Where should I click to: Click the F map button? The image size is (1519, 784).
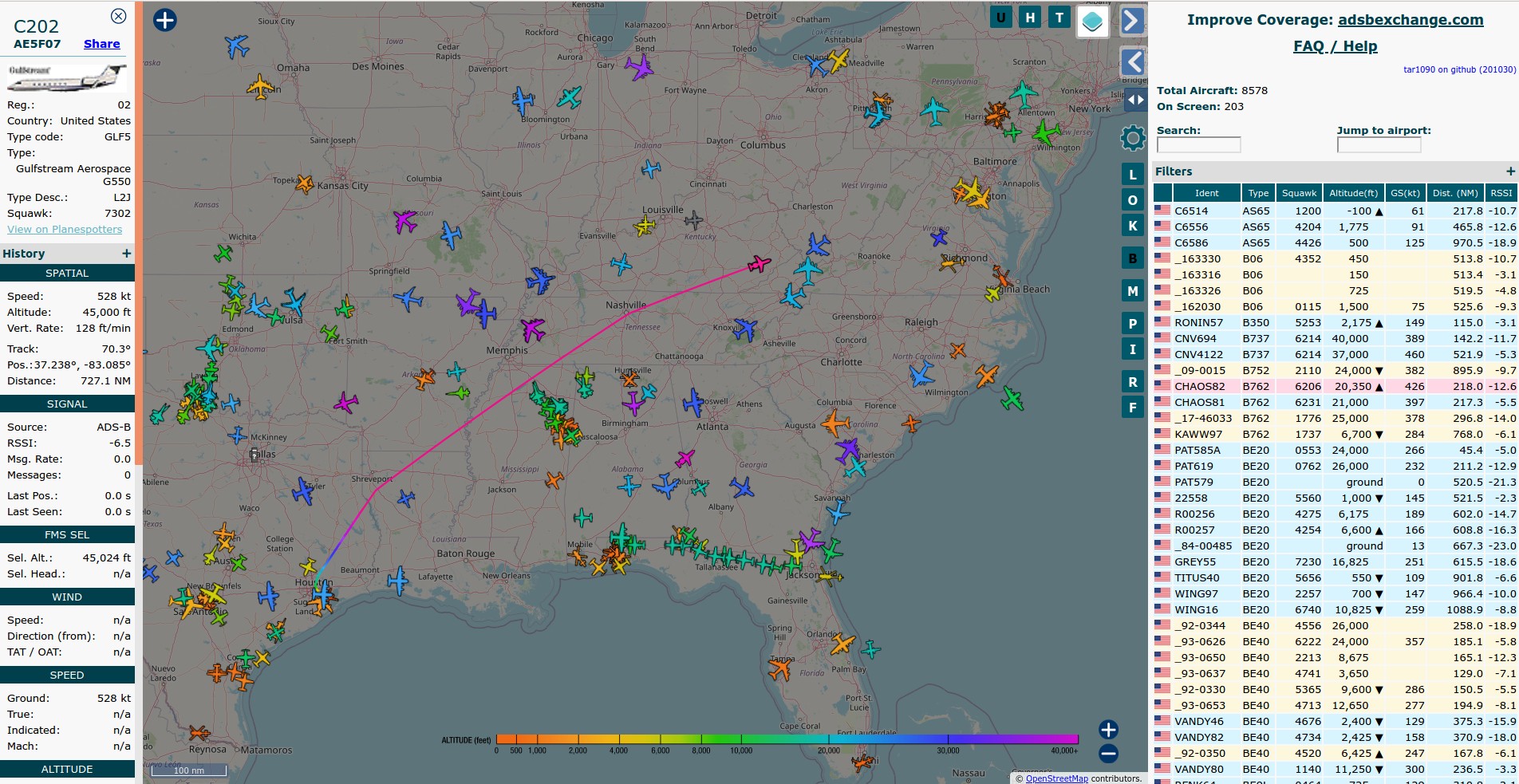click(1133, 408)
